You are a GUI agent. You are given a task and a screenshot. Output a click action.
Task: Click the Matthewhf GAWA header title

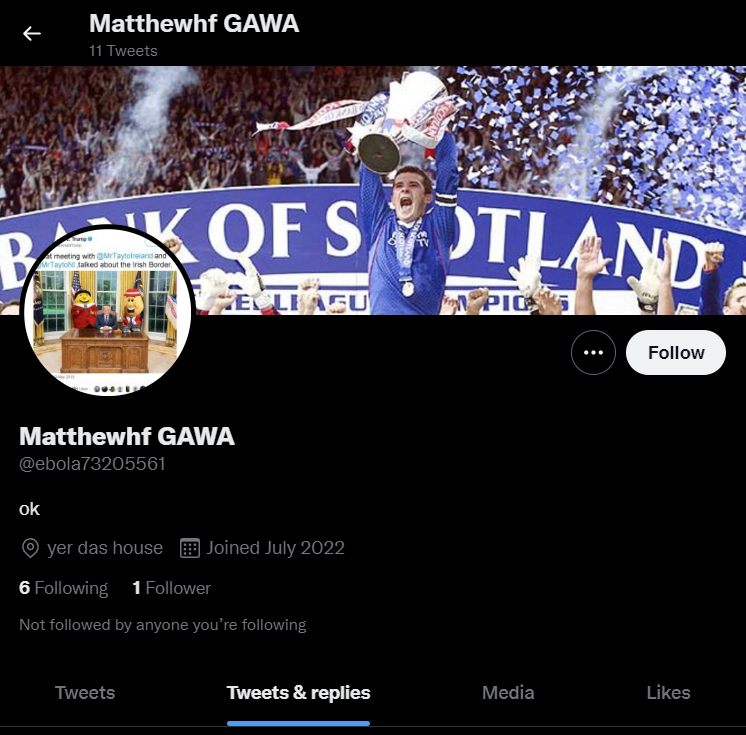[x=194, y=23]
